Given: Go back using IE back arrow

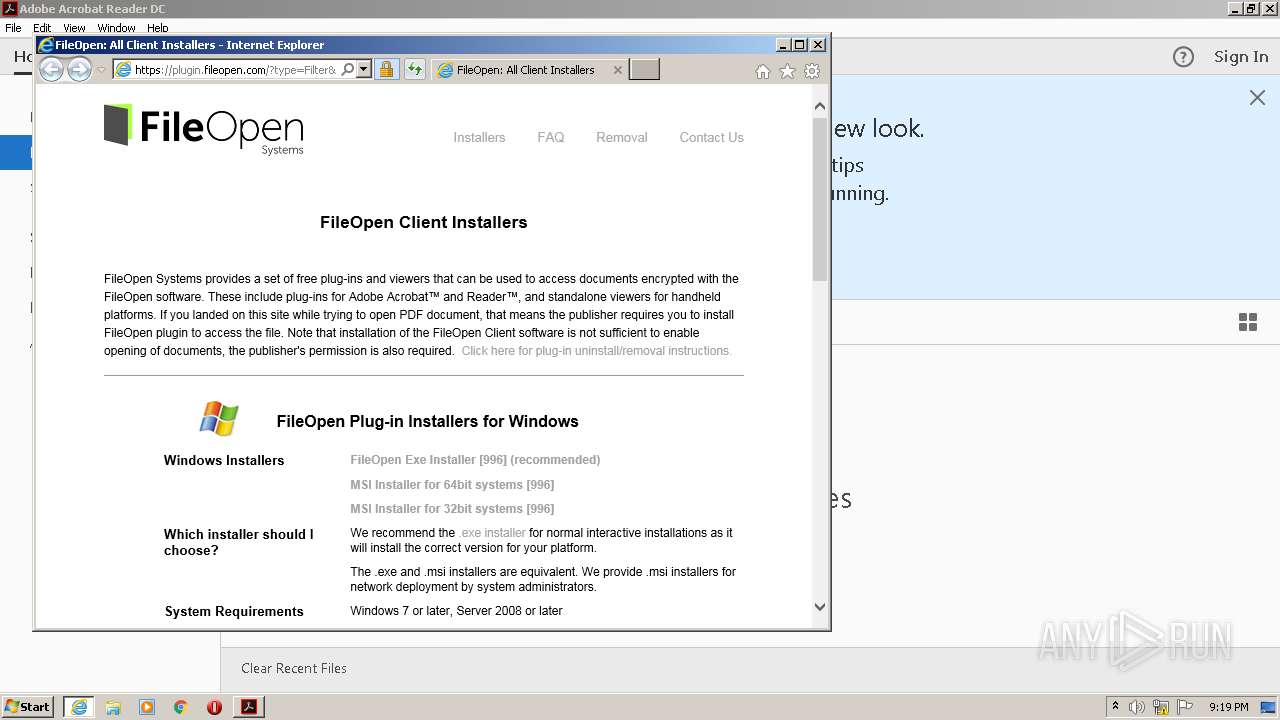Looking at the screenshot, I should pos(51,70).
